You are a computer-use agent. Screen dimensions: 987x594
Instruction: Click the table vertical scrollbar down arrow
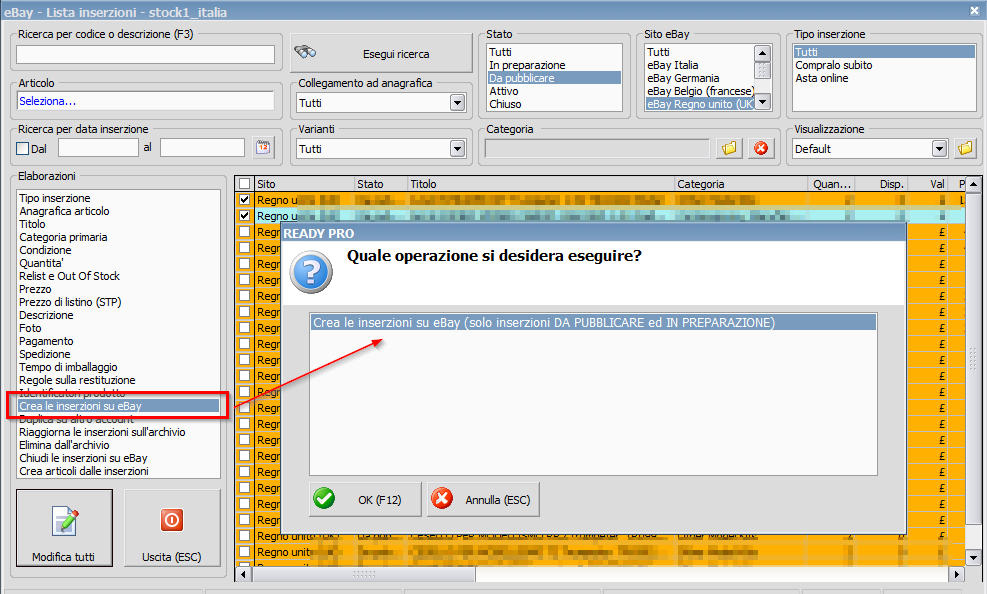tap(973, 557)
